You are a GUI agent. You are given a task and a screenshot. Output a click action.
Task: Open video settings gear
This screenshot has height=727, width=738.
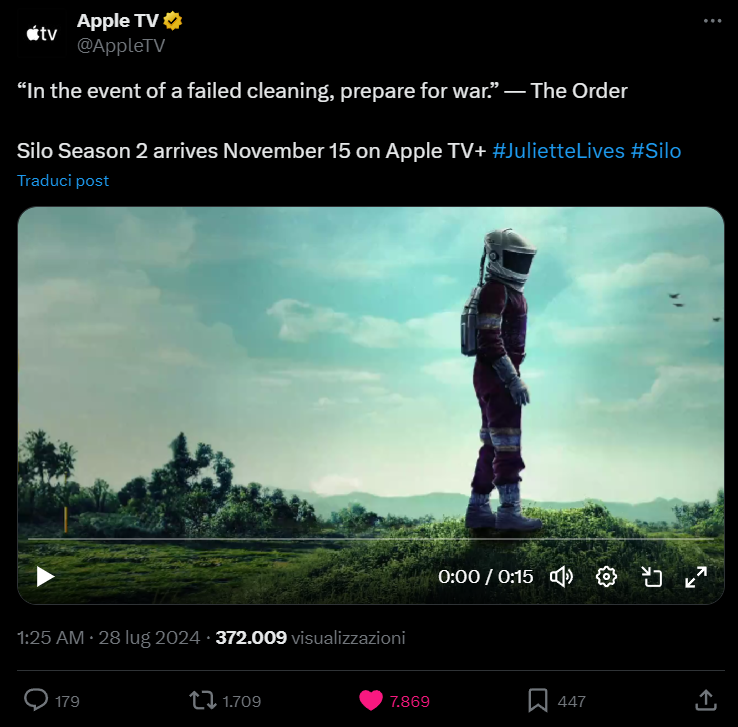[606, 576]
